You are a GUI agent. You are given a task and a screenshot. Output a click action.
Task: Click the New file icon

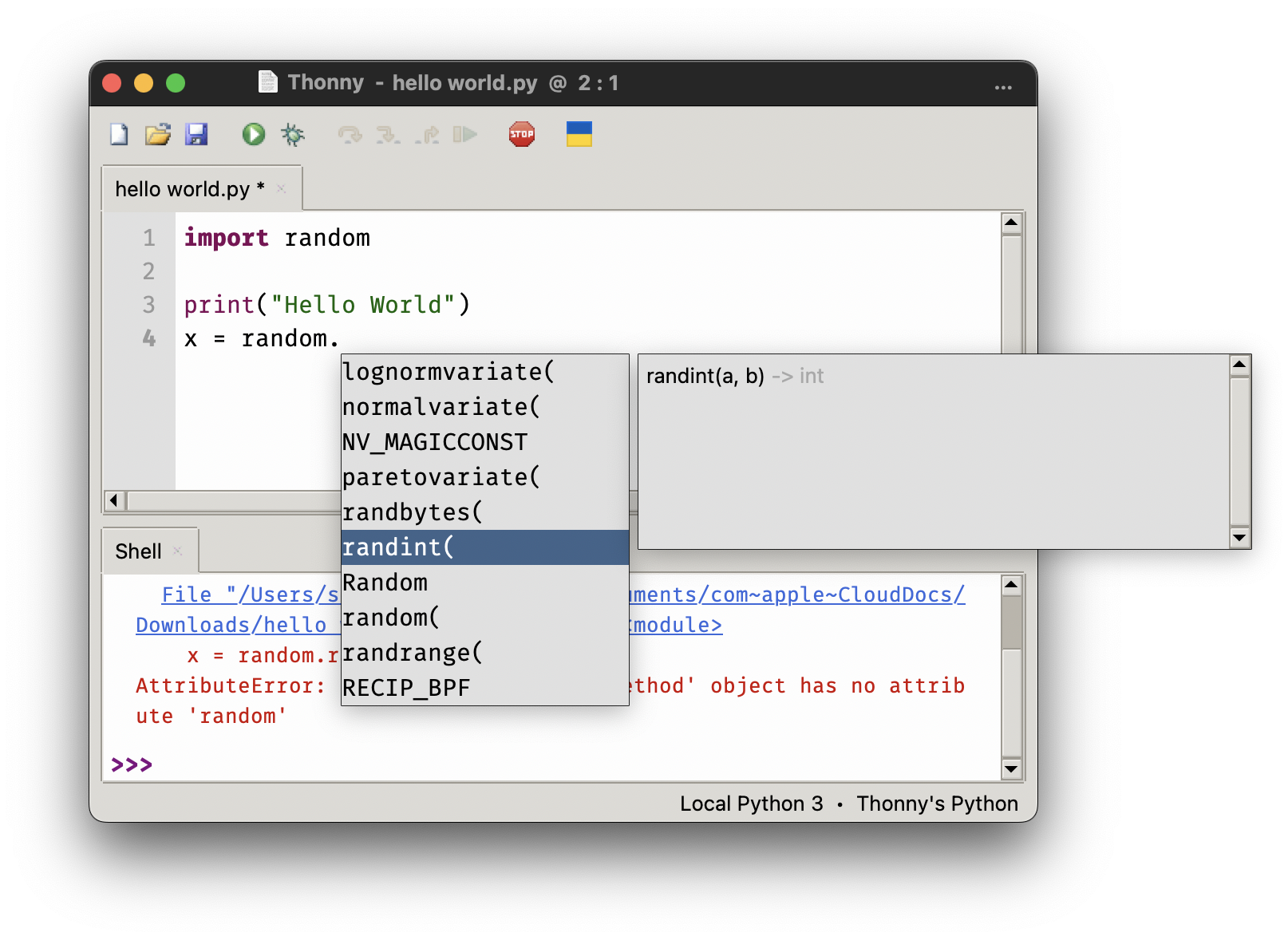[119, 134]
